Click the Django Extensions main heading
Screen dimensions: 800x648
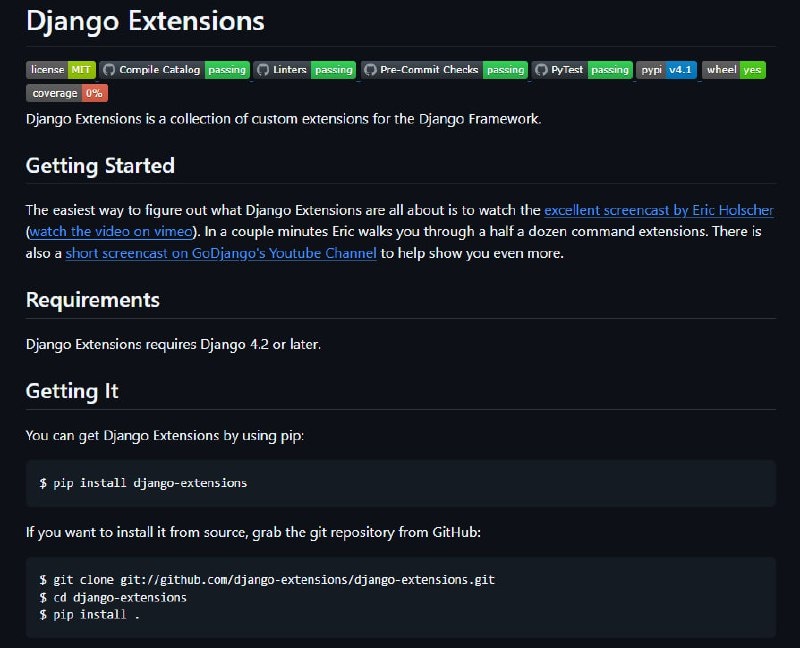(x=145, y=21)
